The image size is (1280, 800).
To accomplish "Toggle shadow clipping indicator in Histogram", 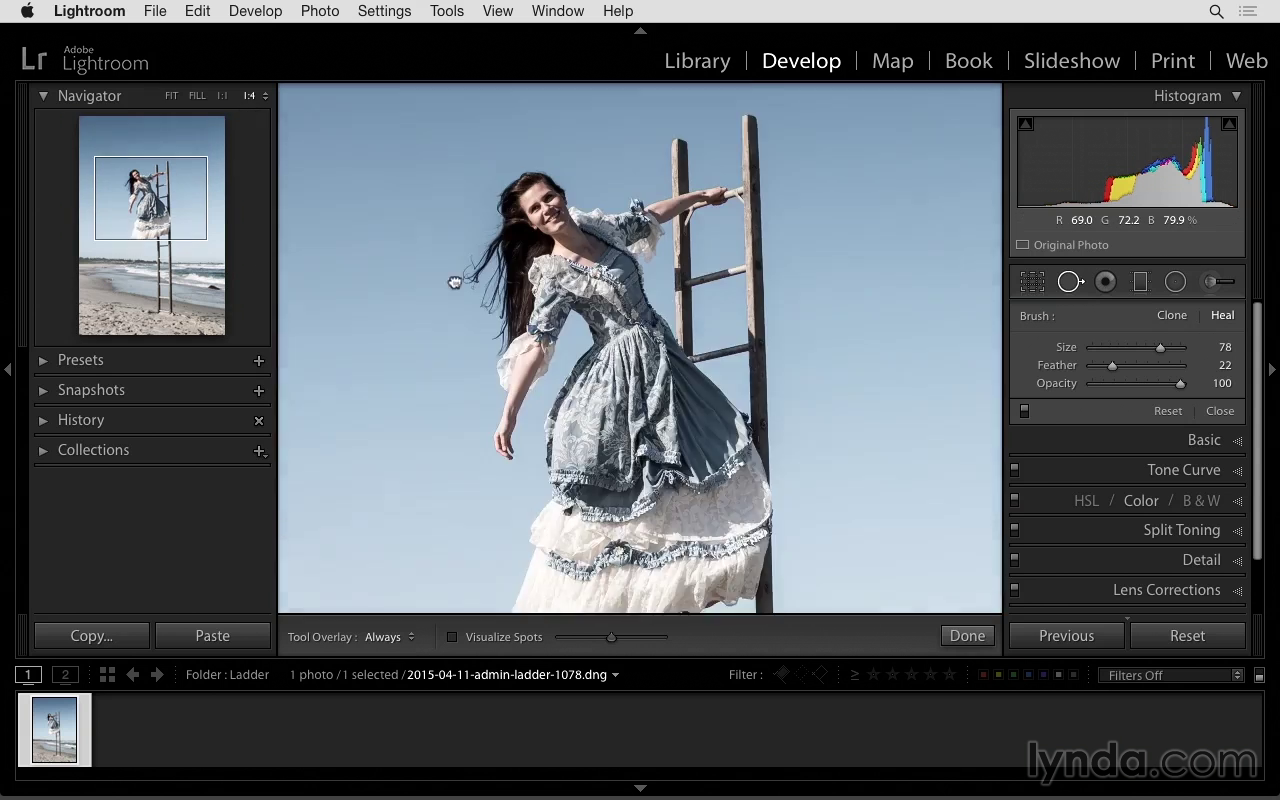I will (1025, 124).
